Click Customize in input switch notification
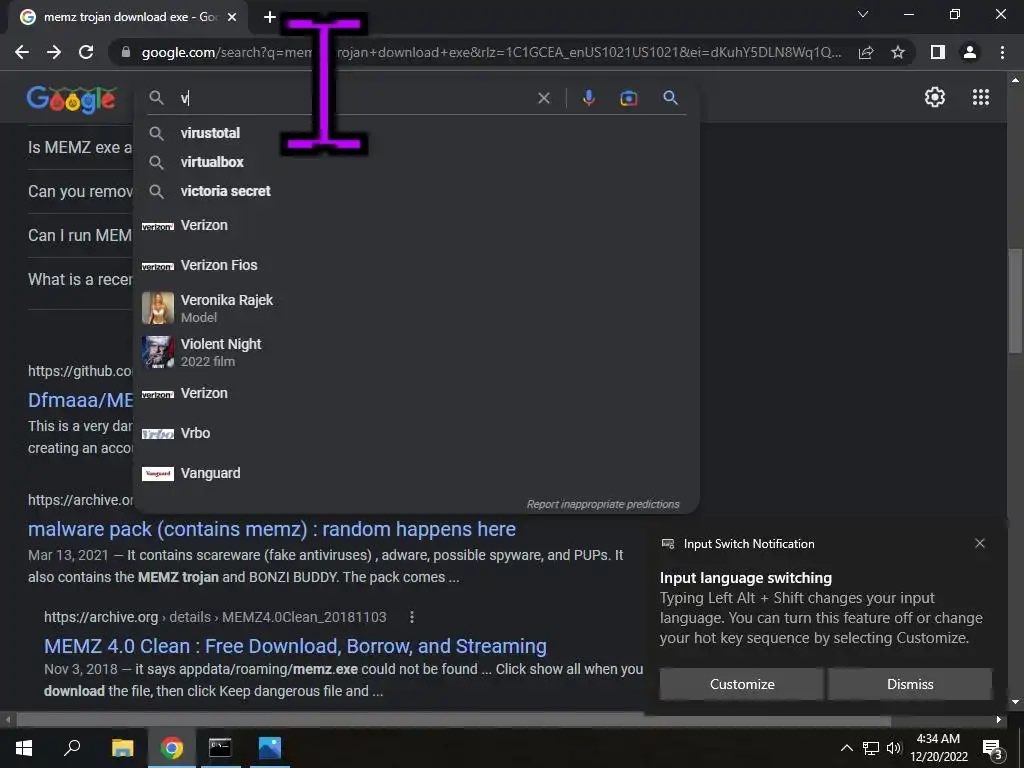The width and height of the screenshot is (1024, 768). point(742,684)
